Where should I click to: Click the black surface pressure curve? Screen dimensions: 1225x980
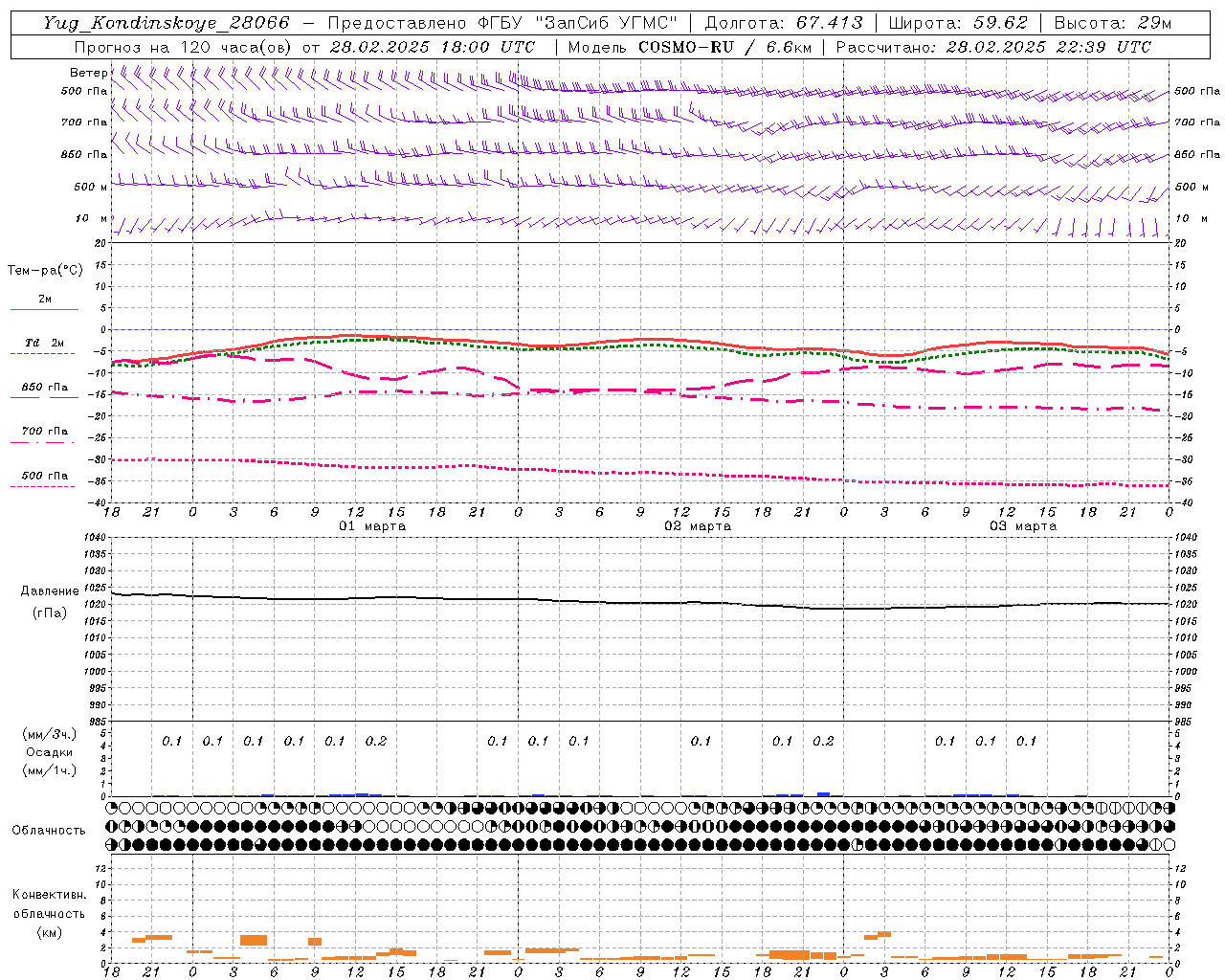pos(641,602)
